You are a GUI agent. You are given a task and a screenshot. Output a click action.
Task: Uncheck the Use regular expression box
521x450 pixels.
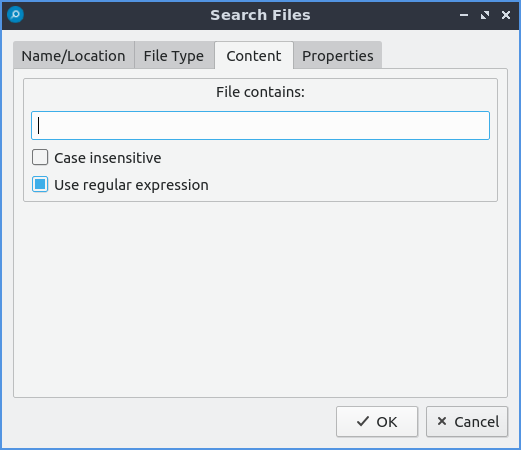click(x=40, y=184)
